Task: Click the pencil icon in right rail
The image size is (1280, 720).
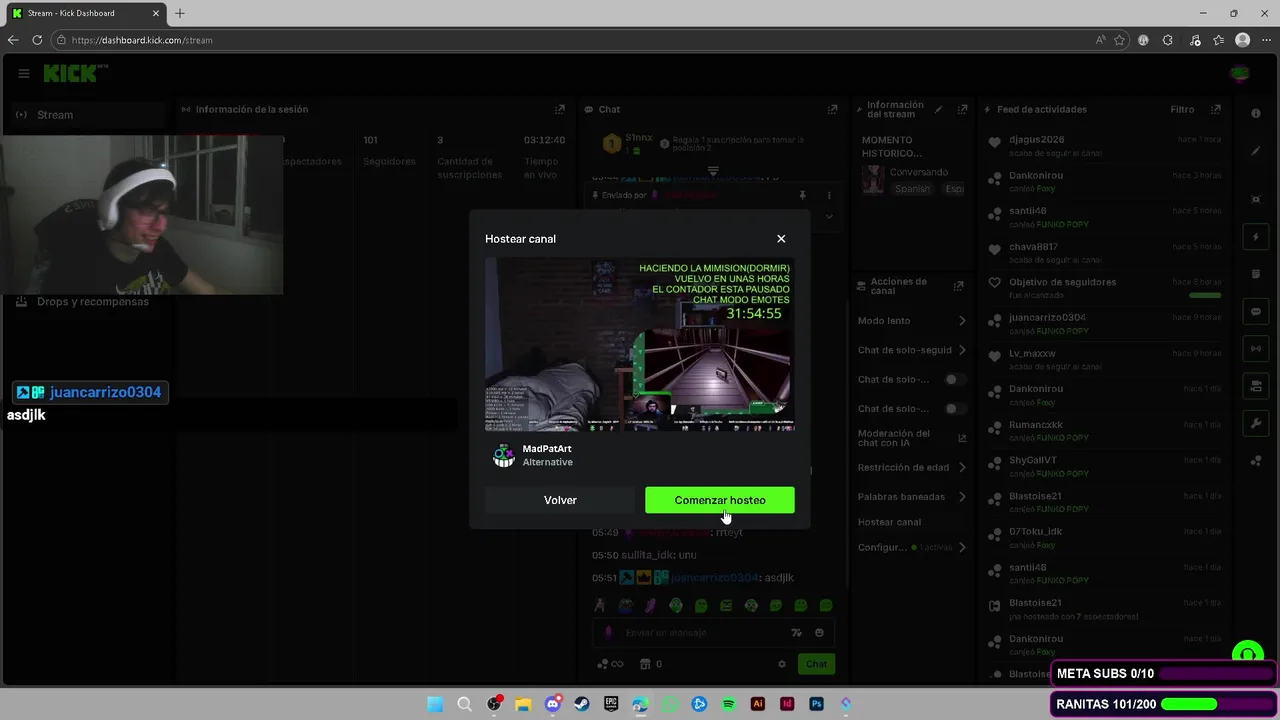Action: coord(1256,152)
